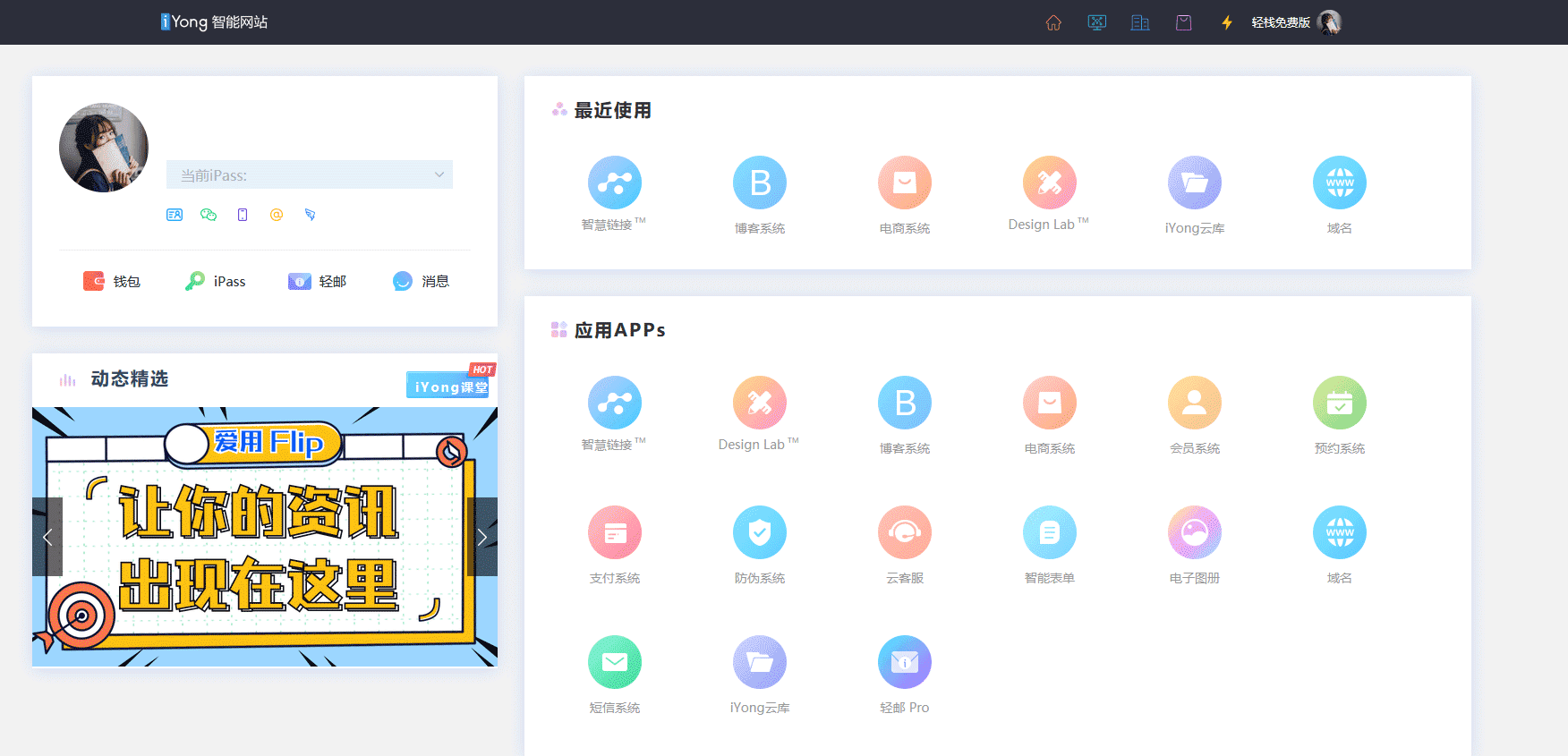Viewport: 1568px width, 756px height.
Task: Show previous banner in the 动态精选 carousel
Action: 47,537
